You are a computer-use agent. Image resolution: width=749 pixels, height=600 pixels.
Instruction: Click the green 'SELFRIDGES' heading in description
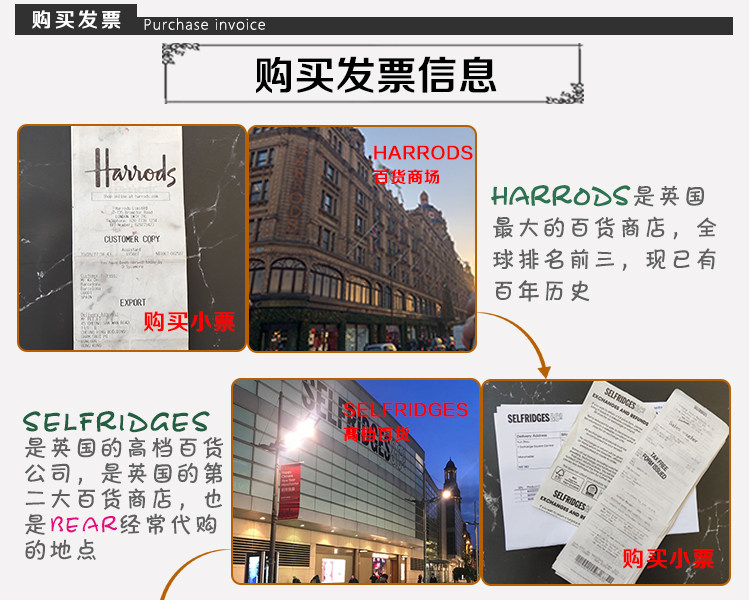(116, 422)
